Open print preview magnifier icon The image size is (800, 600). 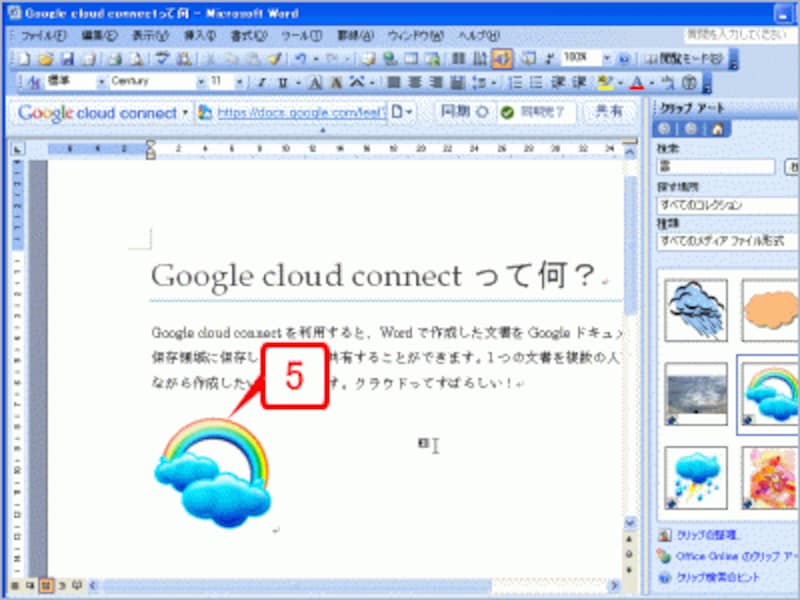pyautogui.click(x=137, y=59)
